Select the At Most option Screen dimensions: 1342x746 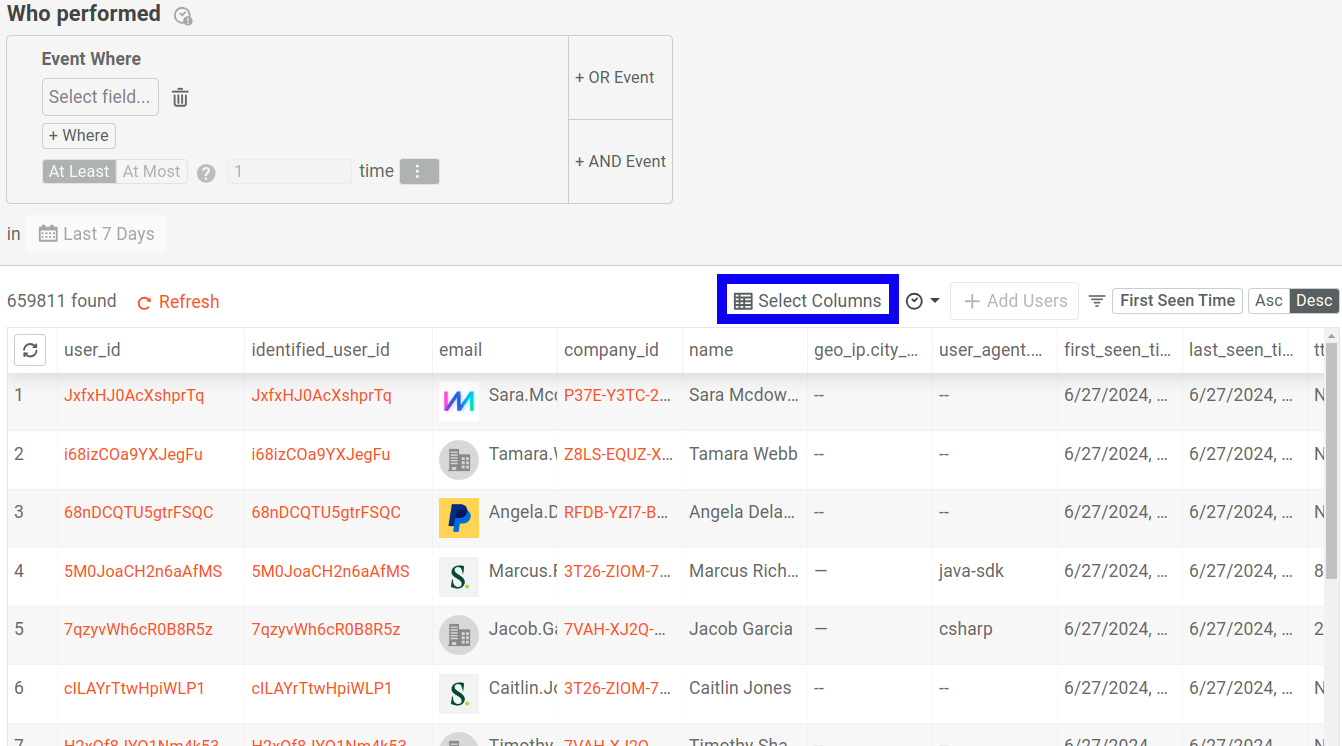(x=151, y=170)
